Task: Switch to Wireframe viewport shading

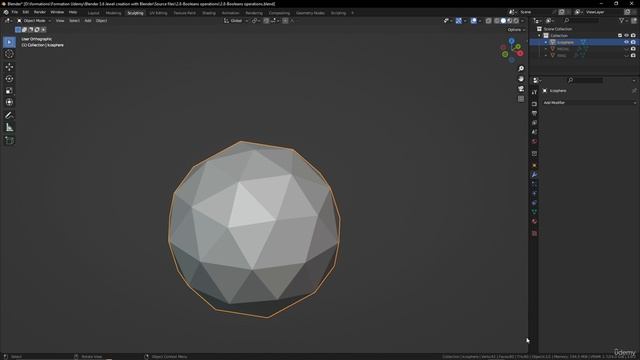Action: tap(497, 20)
